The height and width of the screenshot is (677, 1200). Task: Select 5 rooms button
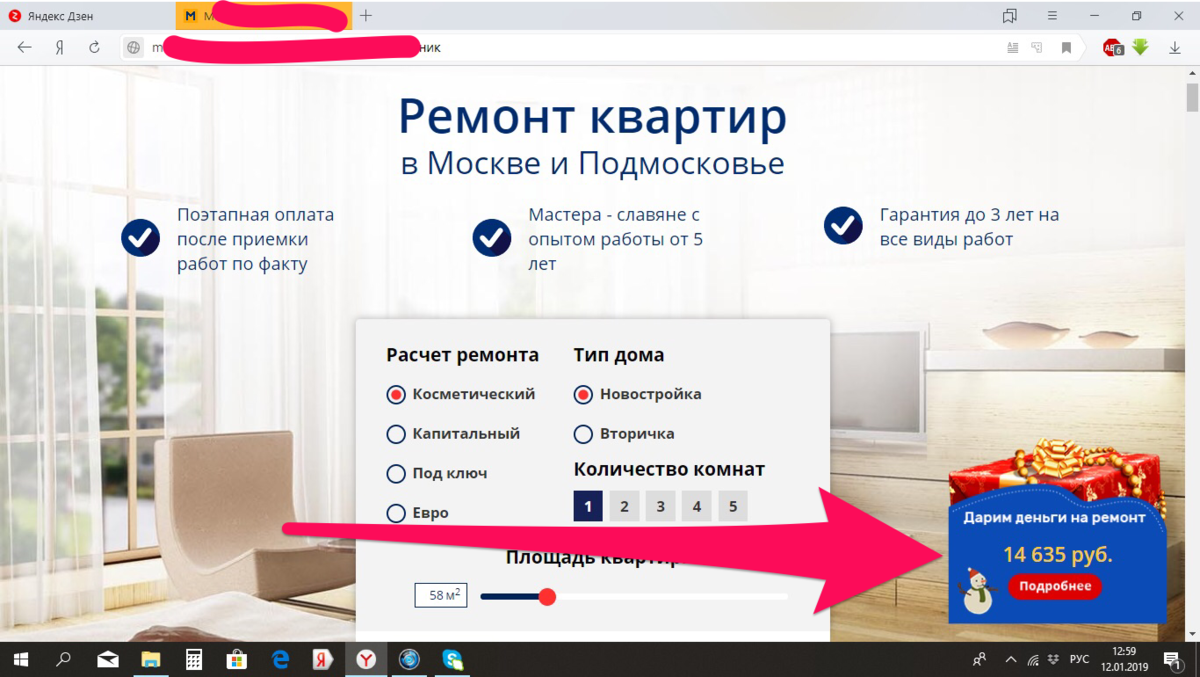click(733, 506)
